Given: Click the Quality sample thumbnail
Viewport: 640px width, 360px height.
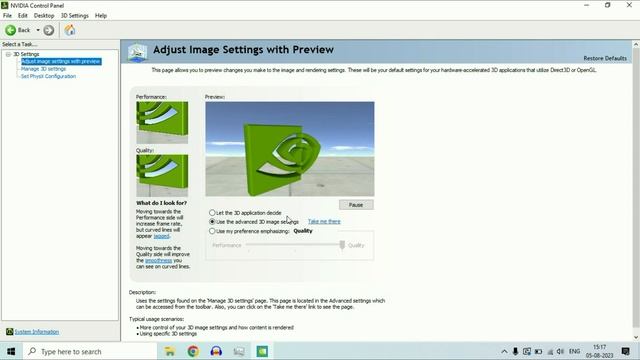Looking at the screenshot, I should pyautogui.click(x=162, y=176).
